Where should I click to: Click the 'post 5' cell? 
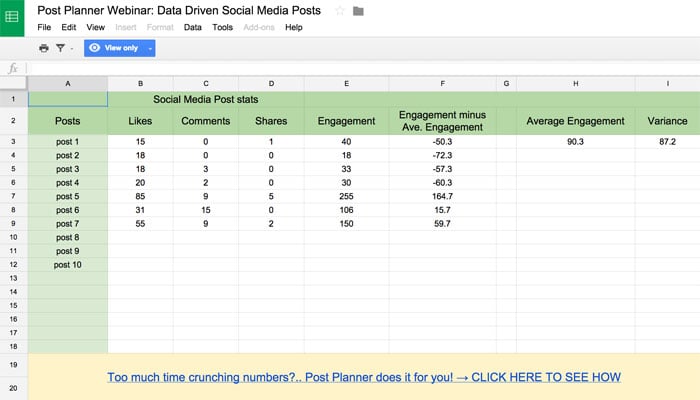[67, 196]
